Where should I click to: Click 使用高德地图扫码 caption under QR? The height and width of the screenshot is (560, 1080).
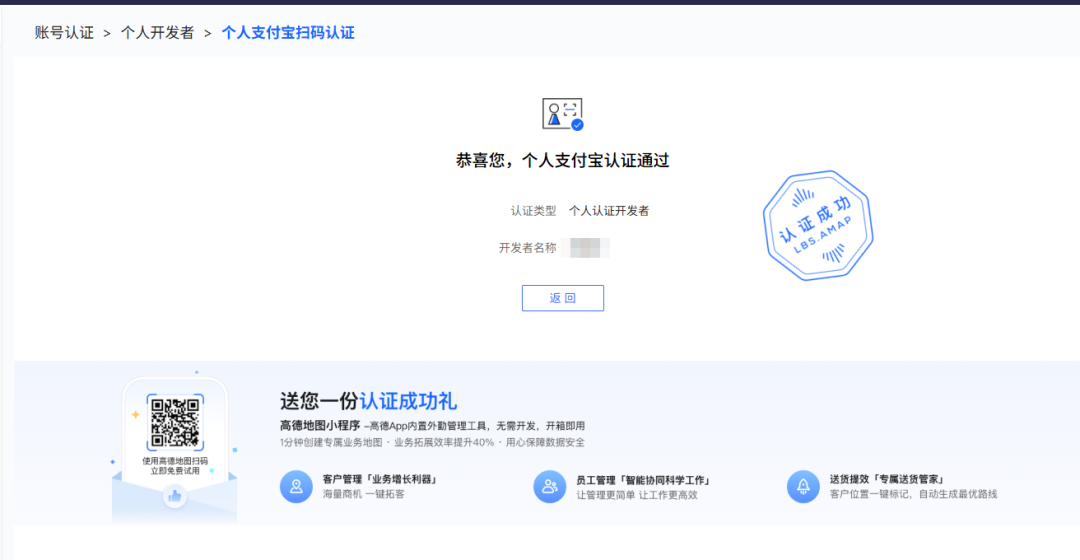175,461
